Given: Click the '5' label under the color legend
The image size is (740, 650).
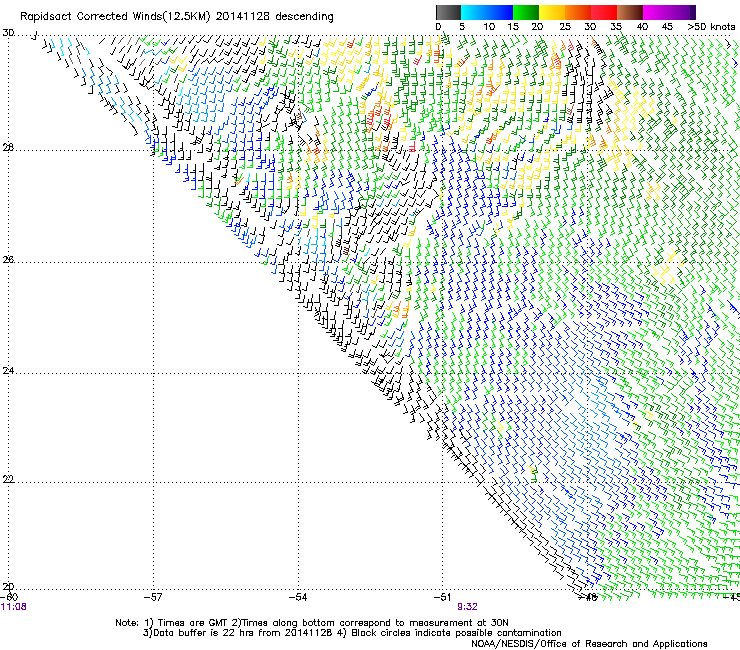Looking at the screenshot, I should (x=462, y=26).
